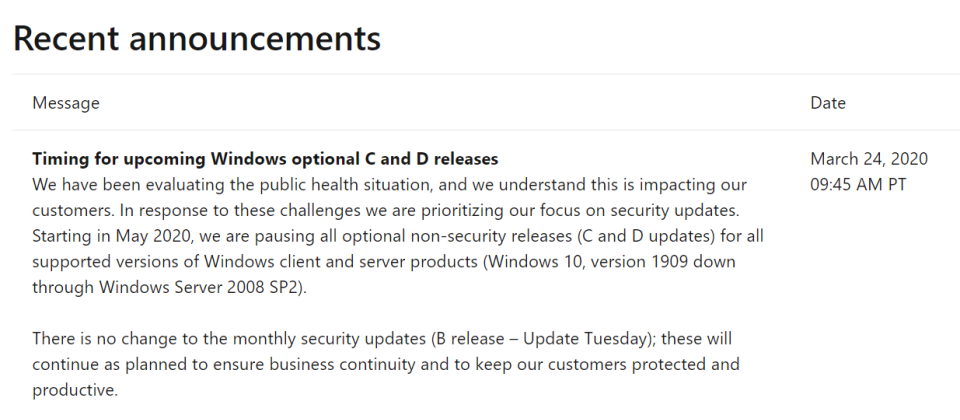Select the Message column header
Screen dimensions: 960x420
pos(66,103)
